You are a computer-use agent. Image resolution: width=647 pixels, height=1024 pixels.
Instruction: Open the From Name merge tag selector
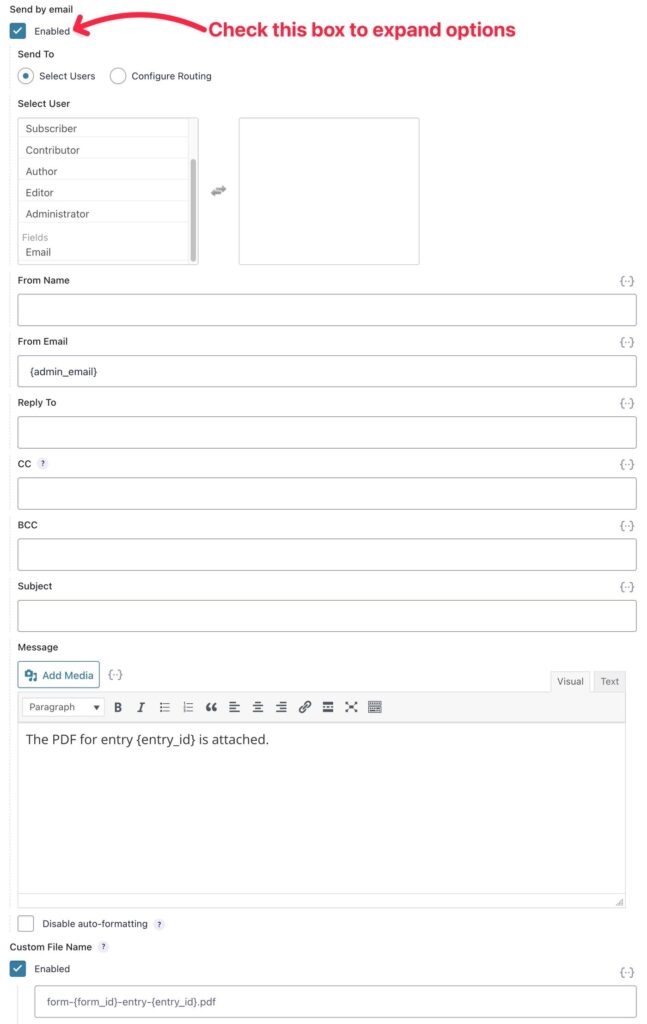pos(627,281)
